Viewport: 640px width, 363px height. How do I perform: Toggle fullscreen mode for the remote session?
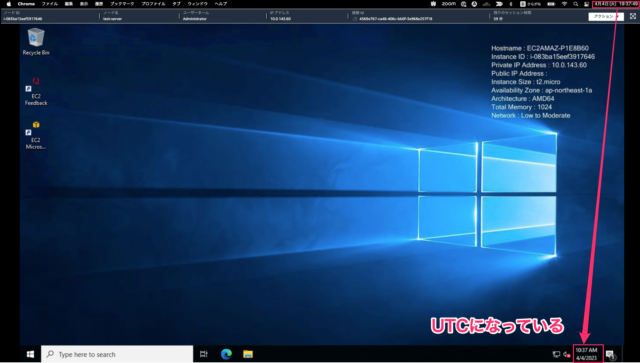(633, 16)
